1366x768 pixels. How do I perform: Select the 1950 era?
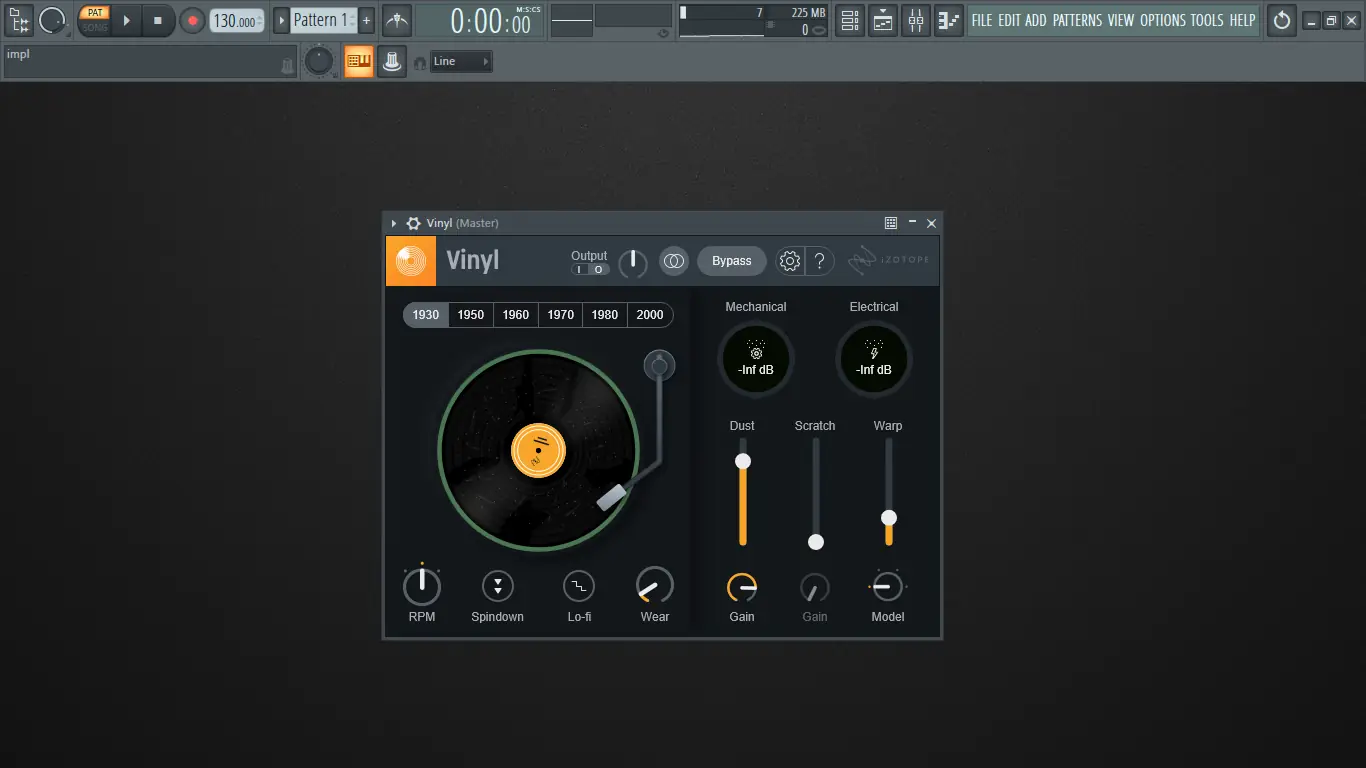coord(471,315)
